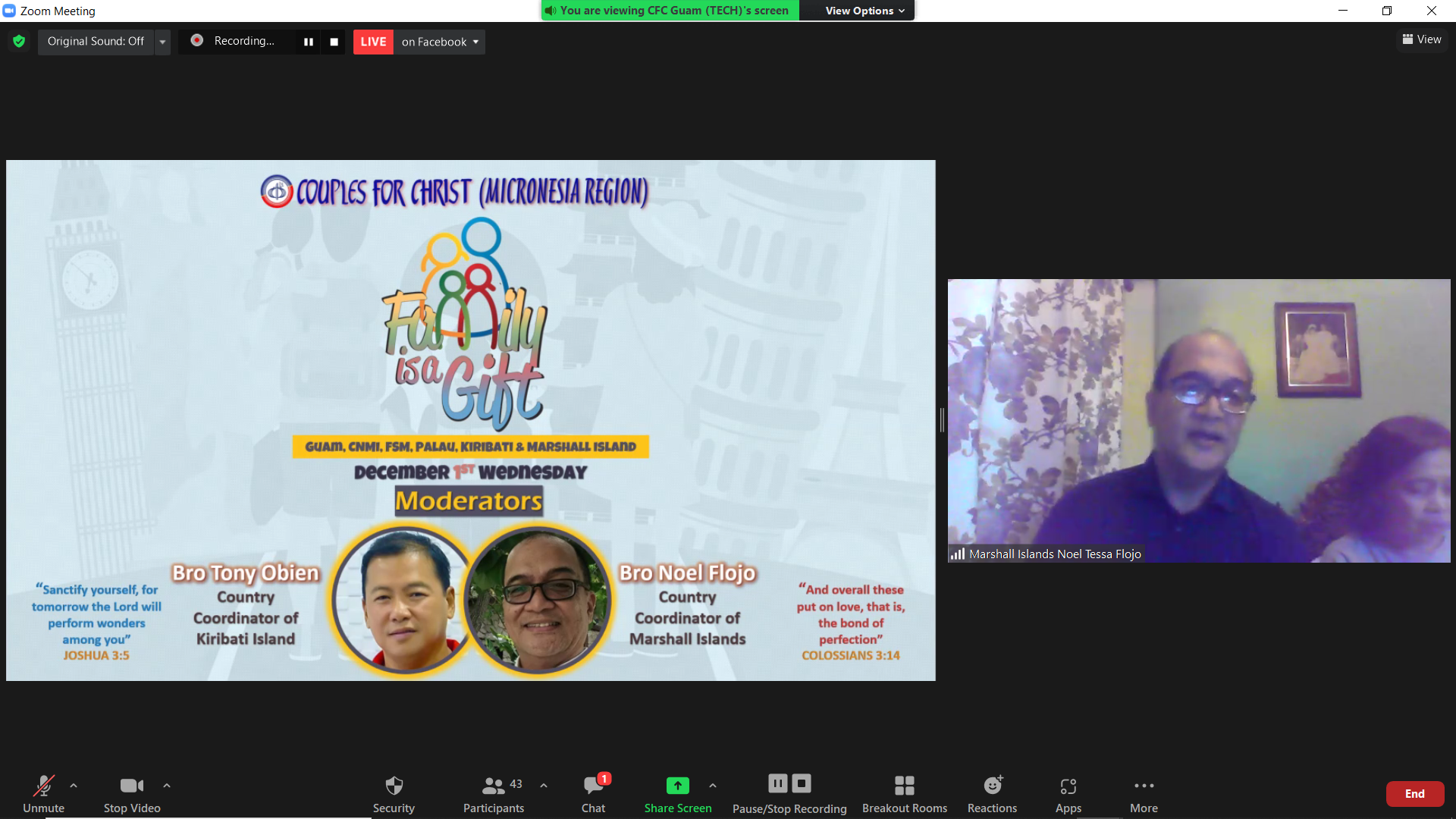Open the Reactions menu
This screenshot has height=819, width=1456.
(x=993, y=793)
